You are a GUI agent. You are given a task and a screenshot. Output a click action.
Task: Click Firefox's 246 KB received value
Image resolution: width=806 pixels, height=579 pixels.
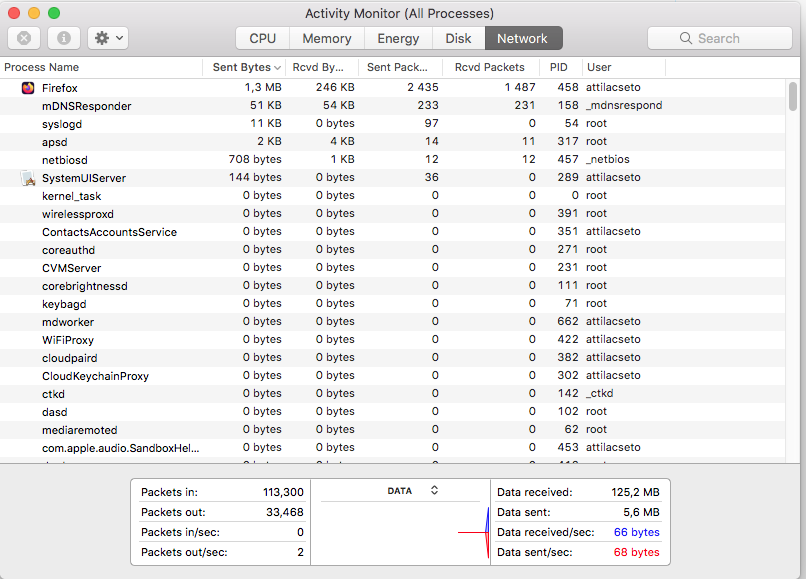pyautogui.click(x=335, y=87)
